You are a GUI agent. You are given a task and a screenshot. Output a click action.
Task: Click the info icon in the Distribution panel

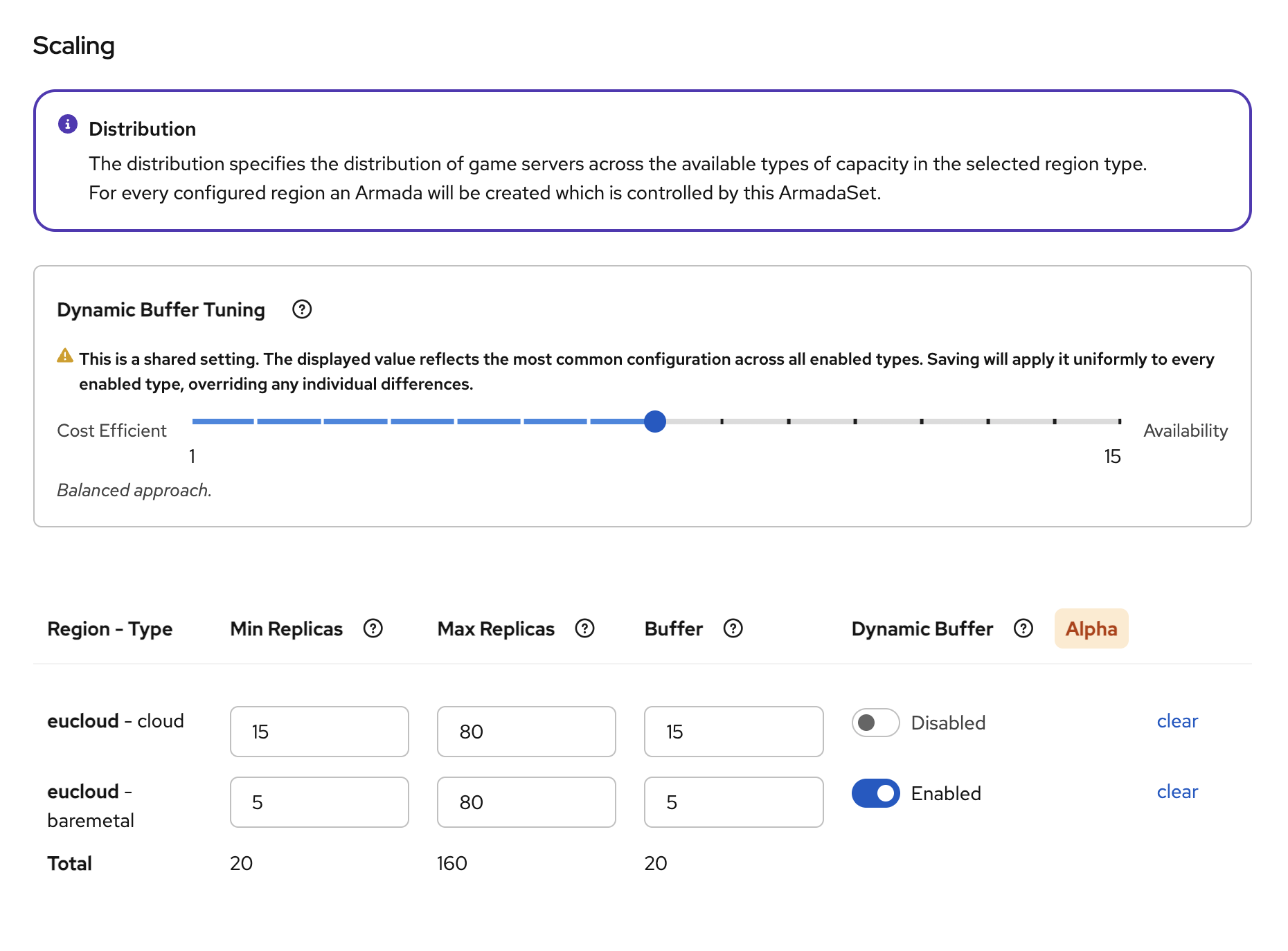[x=66, y=125]
